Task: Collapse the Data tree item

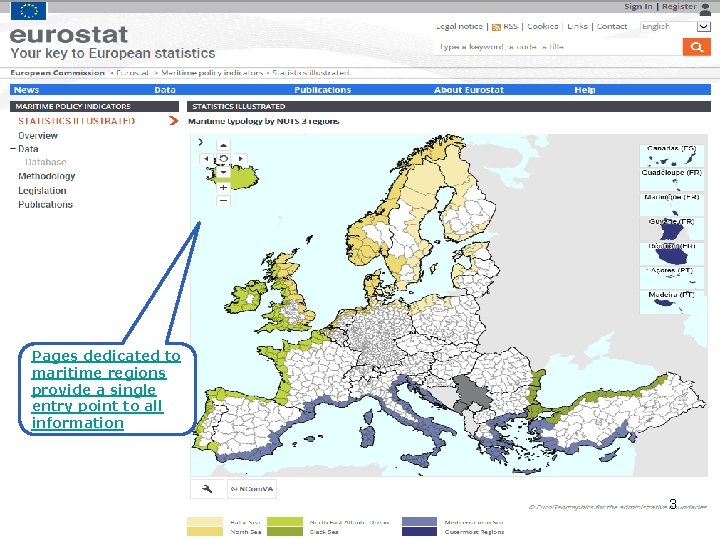Action: (x=13, y=149)
